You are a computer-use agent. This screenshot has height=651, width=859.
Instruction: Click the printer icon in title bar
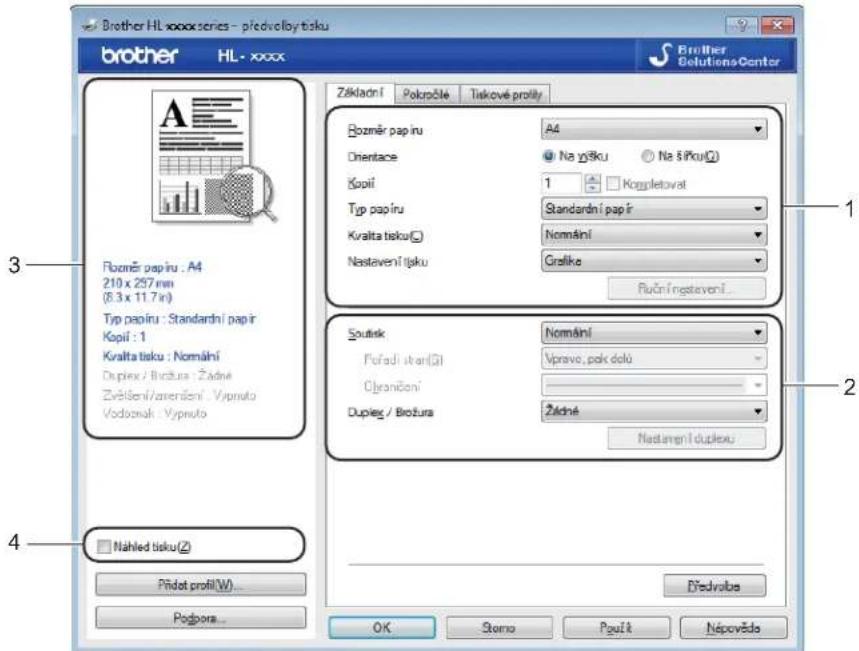click(x=89, y=25)
